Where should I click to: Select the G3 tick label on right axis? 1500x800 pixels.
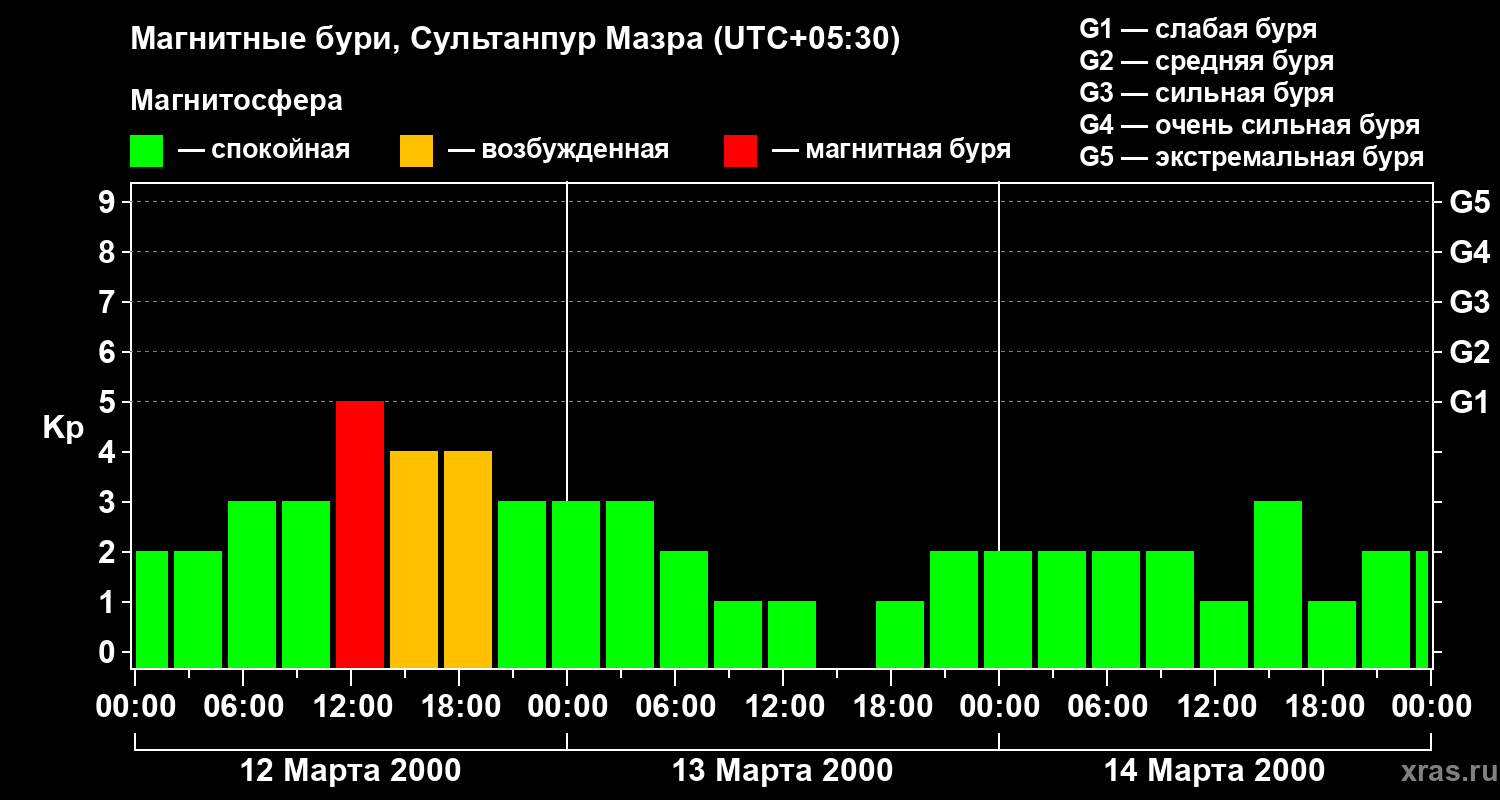(1469, 302)
